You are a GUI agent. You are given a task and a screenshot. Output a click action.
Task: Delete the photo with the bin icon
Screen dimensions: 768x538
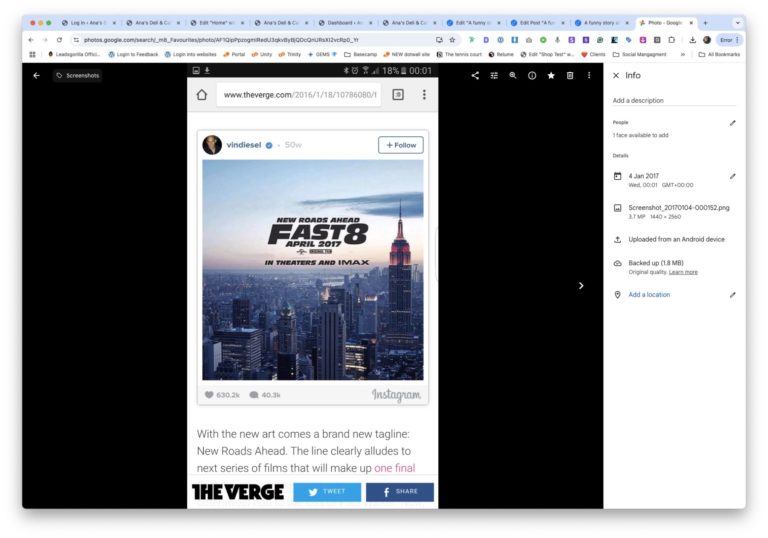570,75
